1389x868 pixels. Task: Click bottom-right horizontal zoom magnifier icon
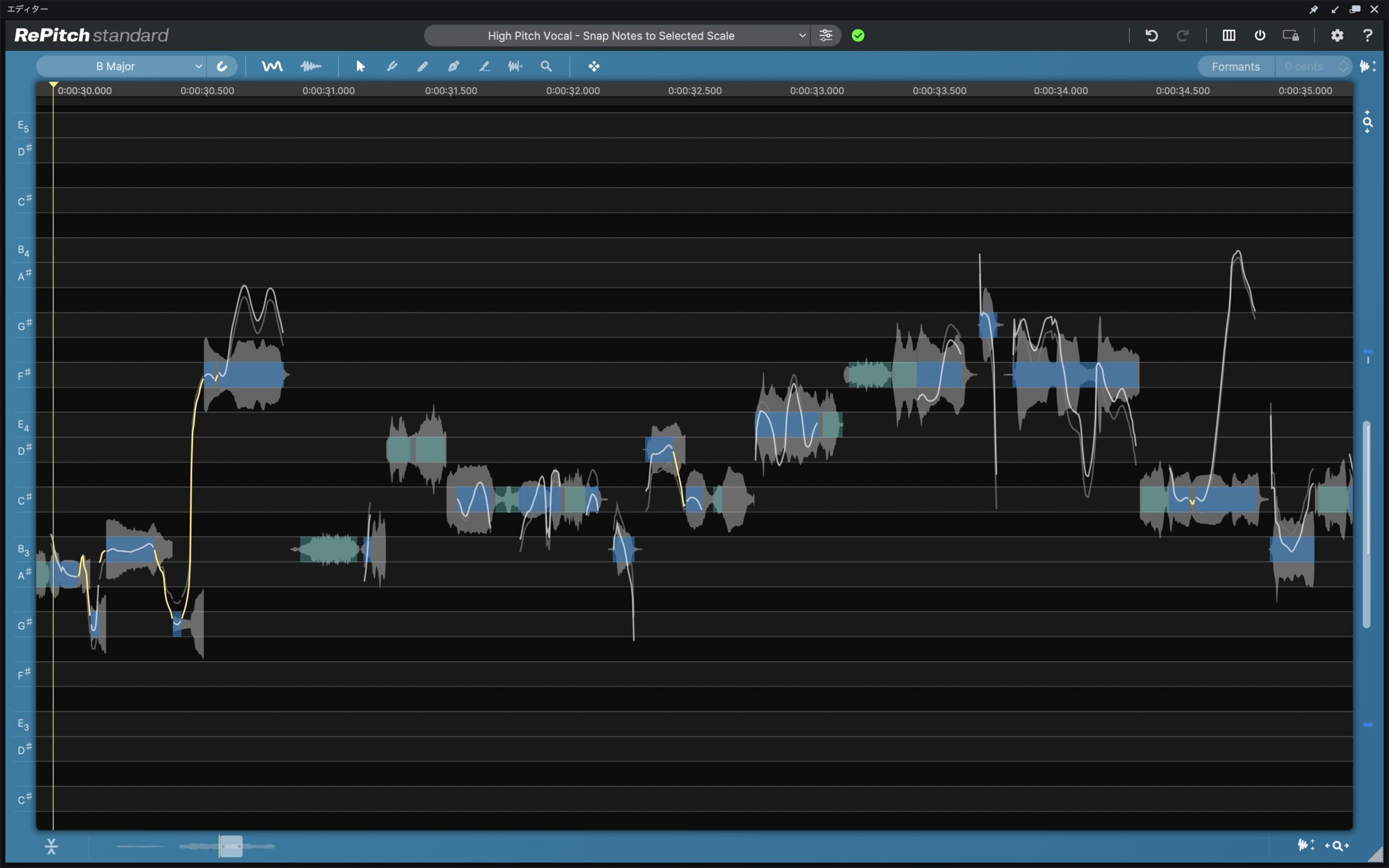pos(1337,846)
